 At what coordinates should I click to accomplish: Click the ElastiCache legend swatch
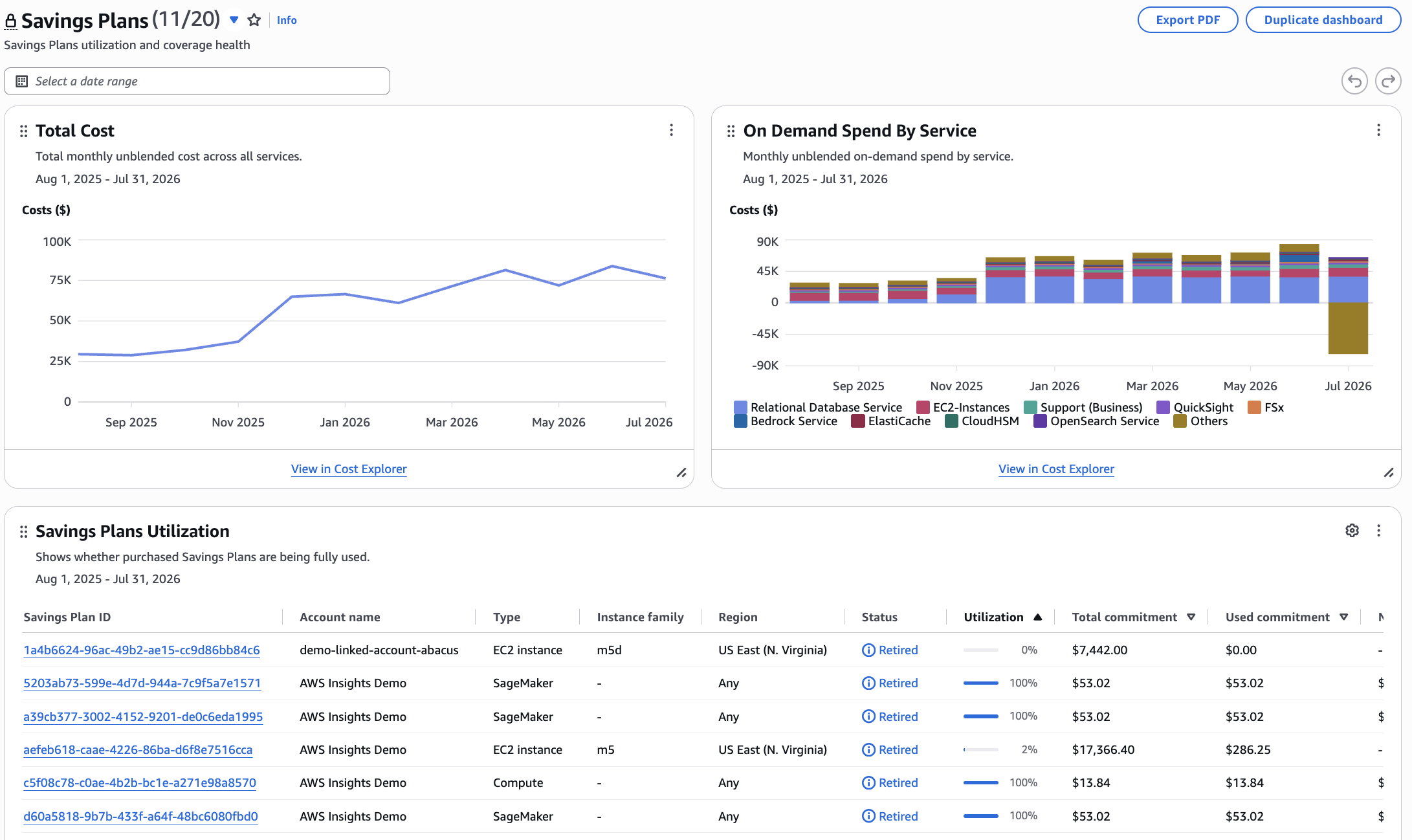858,421
